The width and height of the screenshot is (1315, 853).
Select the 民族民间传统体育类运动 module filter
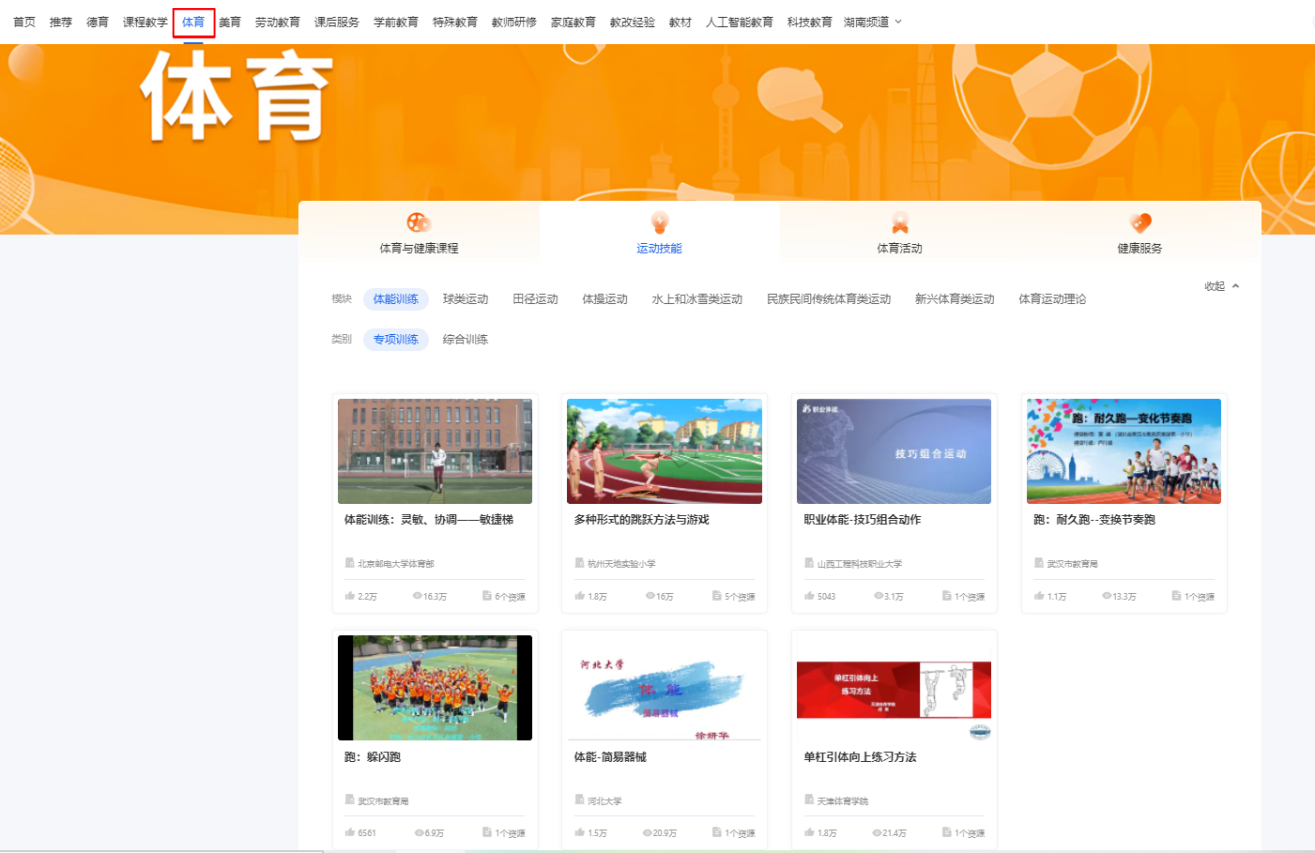pos(828,299)
